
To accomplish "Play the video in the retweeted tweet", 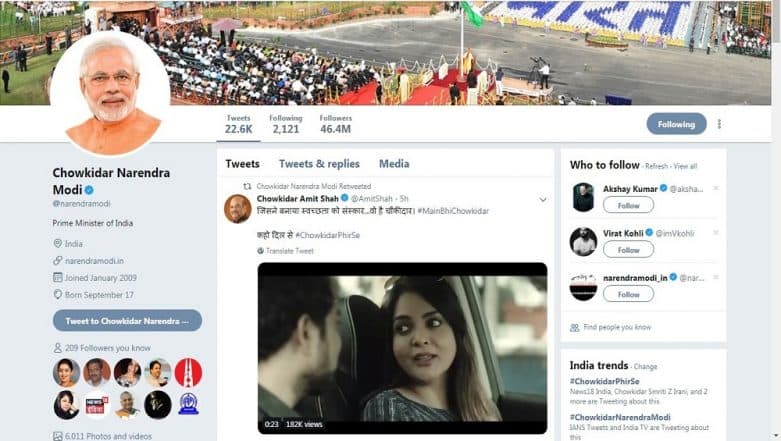I will [402, 348].
